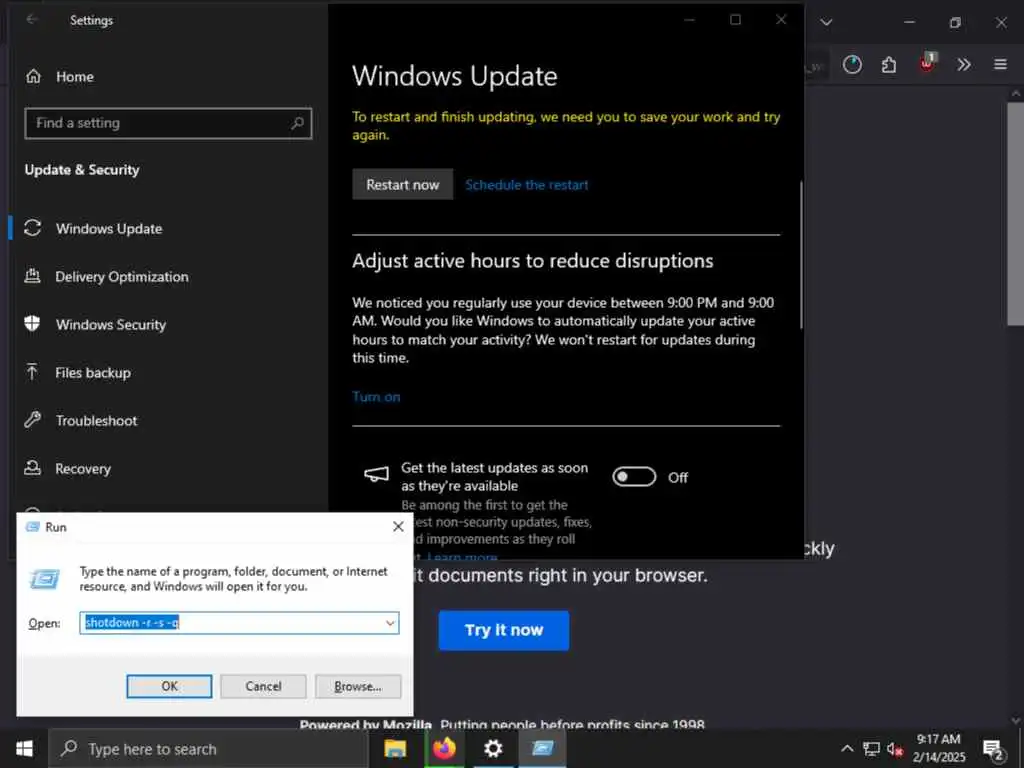Open Firefox list all tabs chevron

(826, 22)
